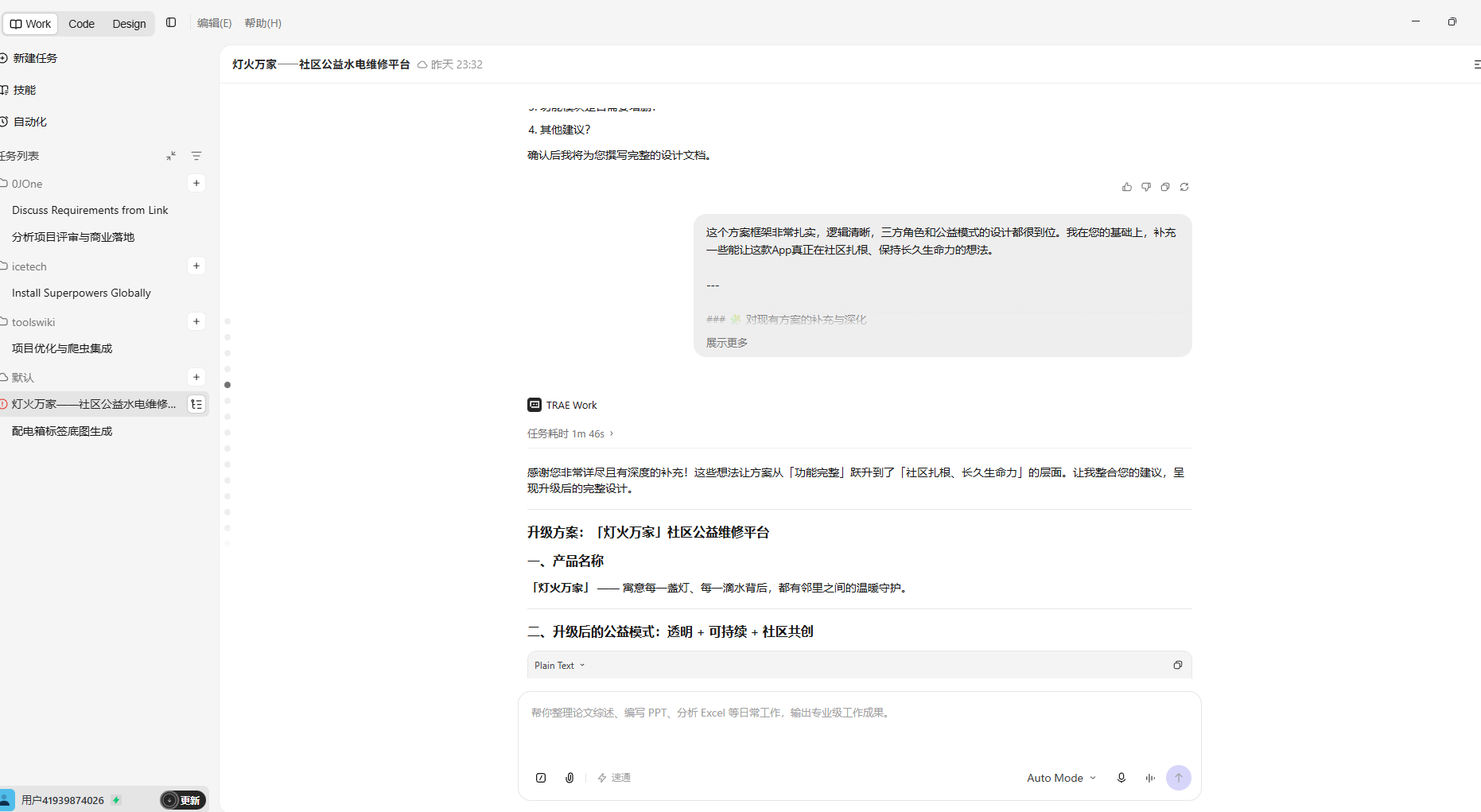Toggle the sidebar panel icon
This screenshot has height=812, width=1481.
tap(171, 23)
